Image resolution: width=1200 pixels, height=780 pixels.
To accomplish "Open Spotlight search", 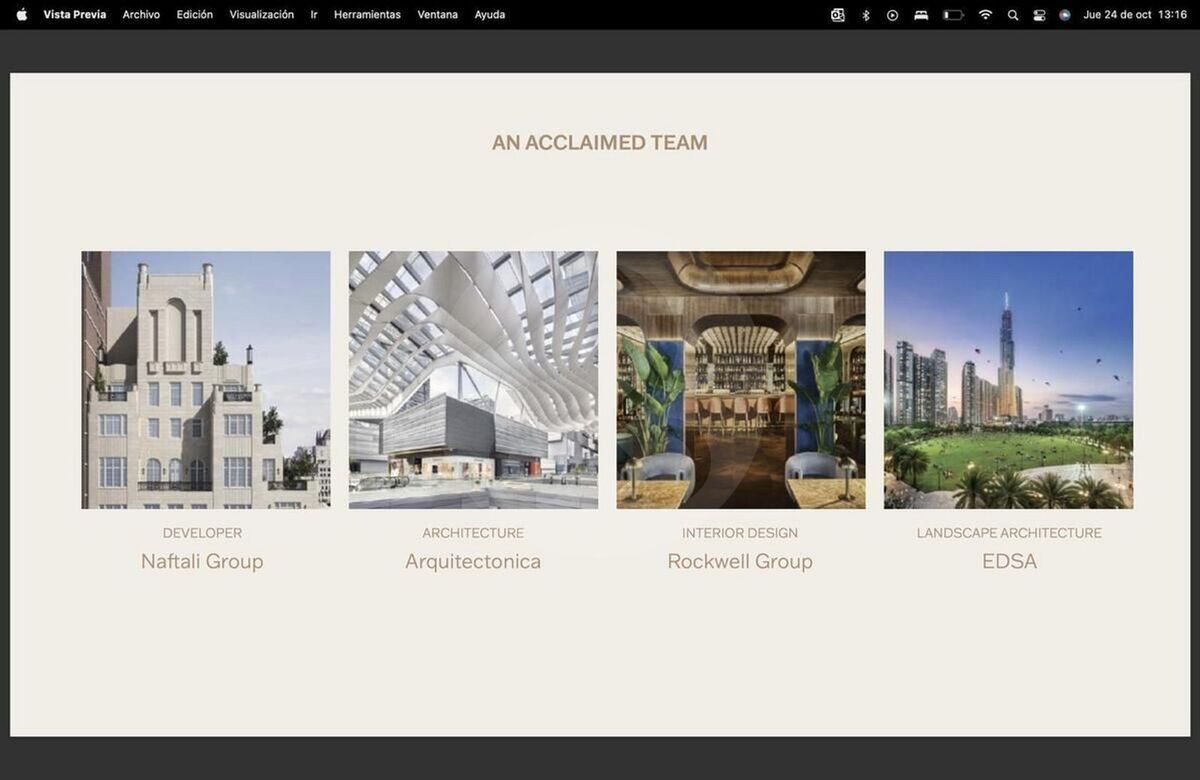I will point(1013,15).
